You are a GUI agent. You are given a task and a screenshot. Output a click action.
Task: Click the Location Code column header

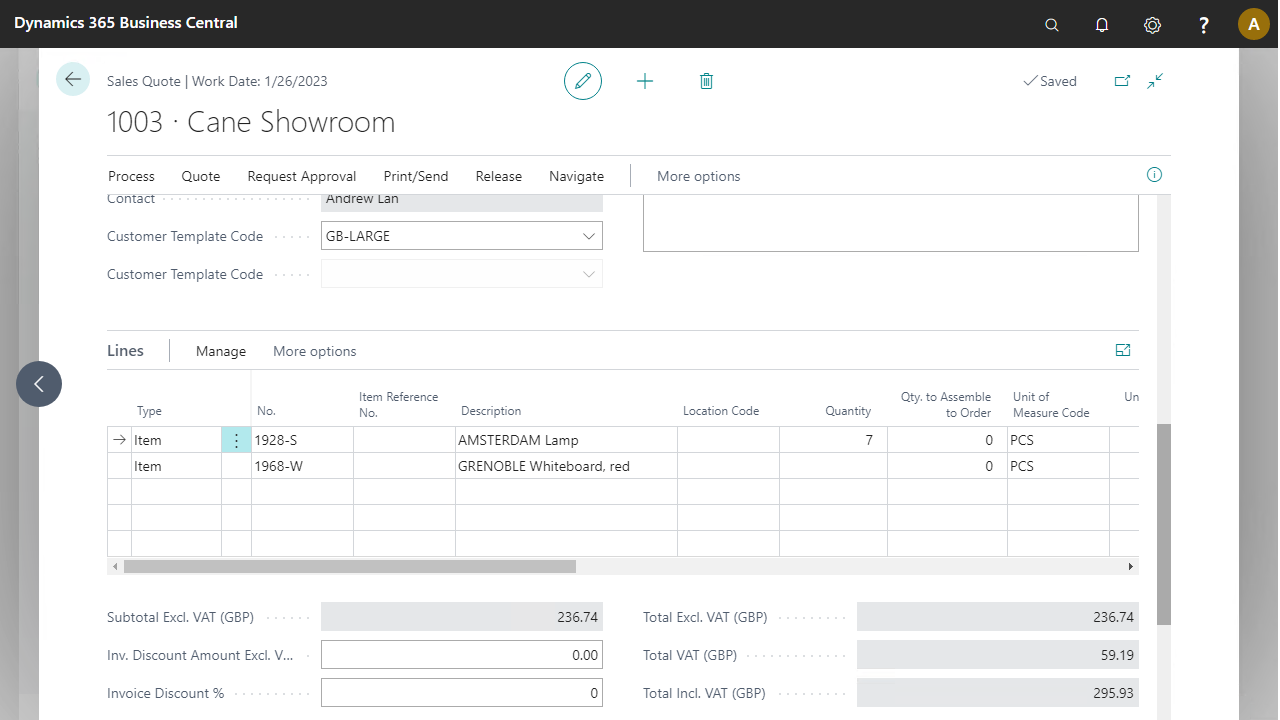[x=721, y=411]
